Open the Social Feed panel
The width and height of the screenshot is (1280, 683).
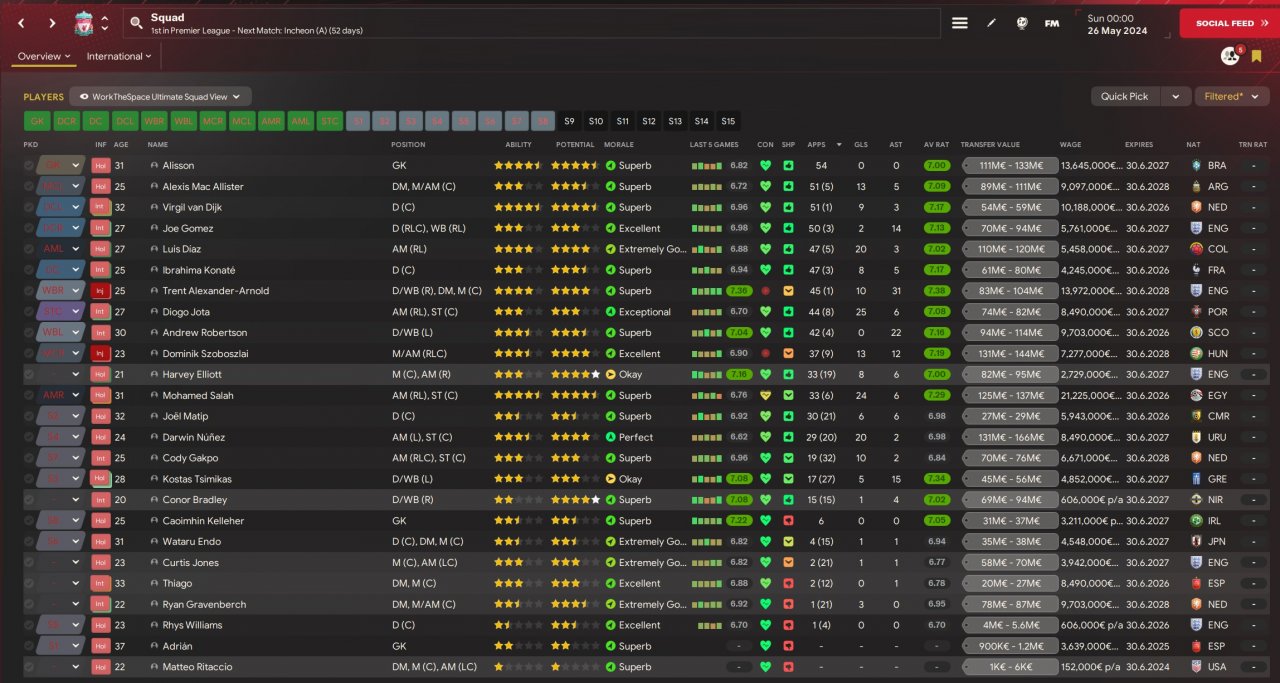pos(1229,23)
